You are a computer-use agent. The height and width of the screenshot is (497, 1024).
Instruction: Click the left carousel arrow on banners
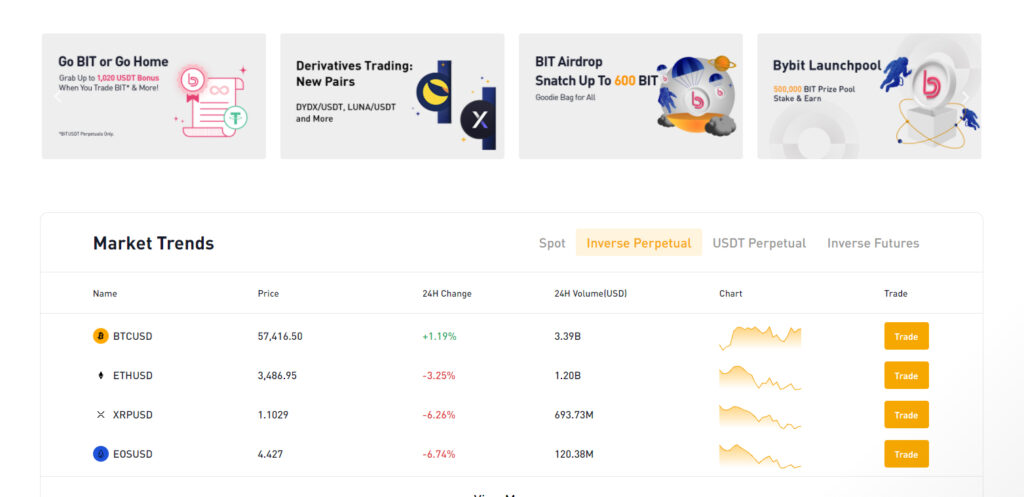[x=57, y=97]
